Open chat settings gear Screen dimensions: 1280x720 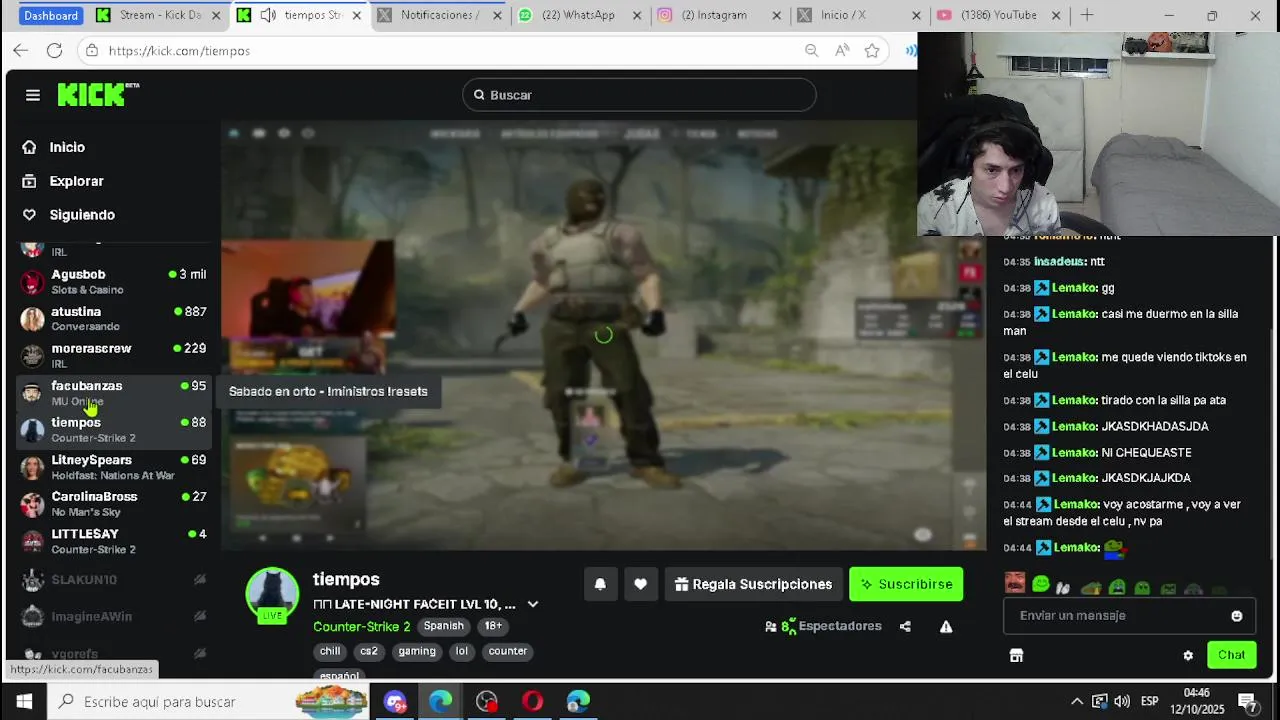1188,656
